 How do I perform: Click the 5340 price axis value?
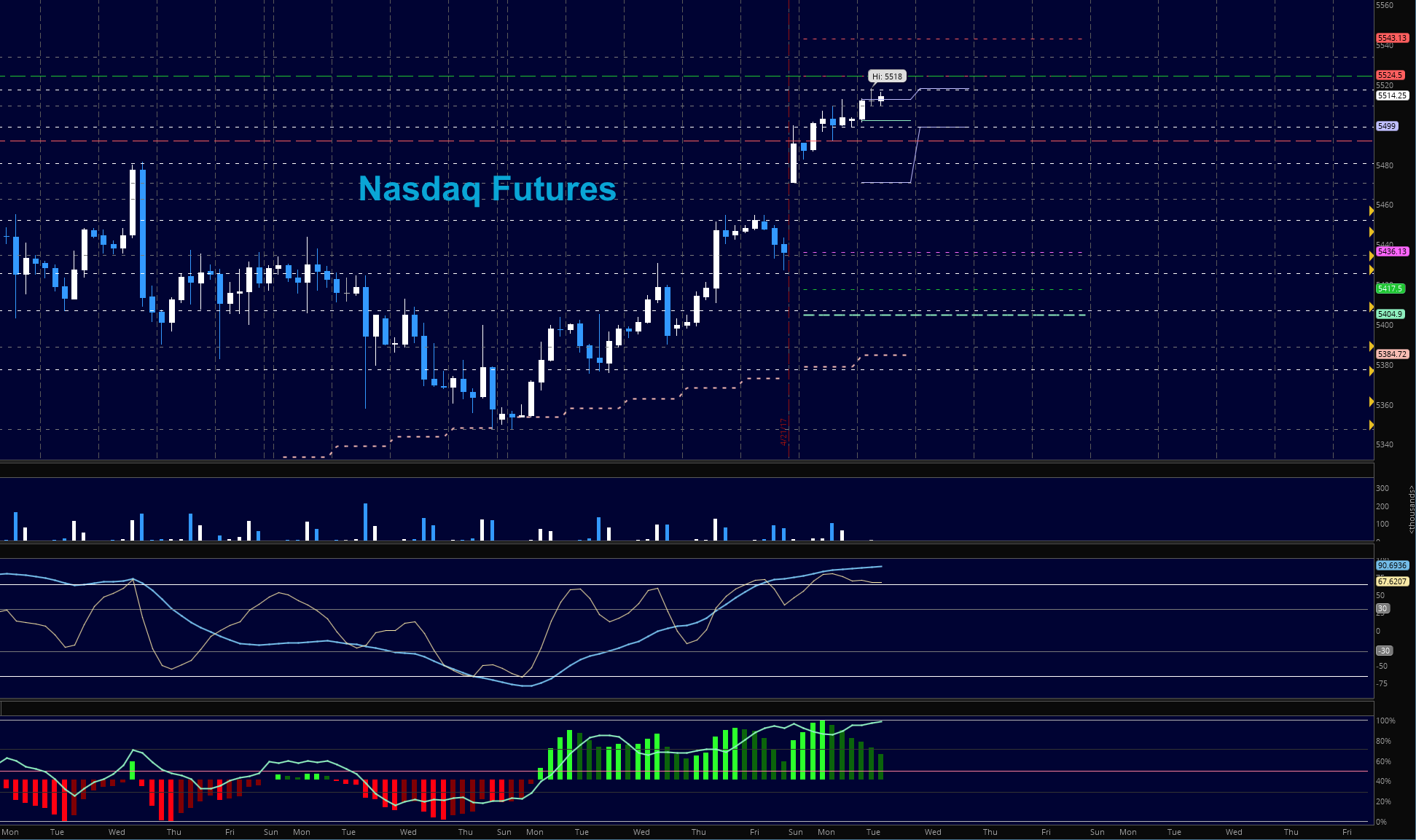(1384, 444)
